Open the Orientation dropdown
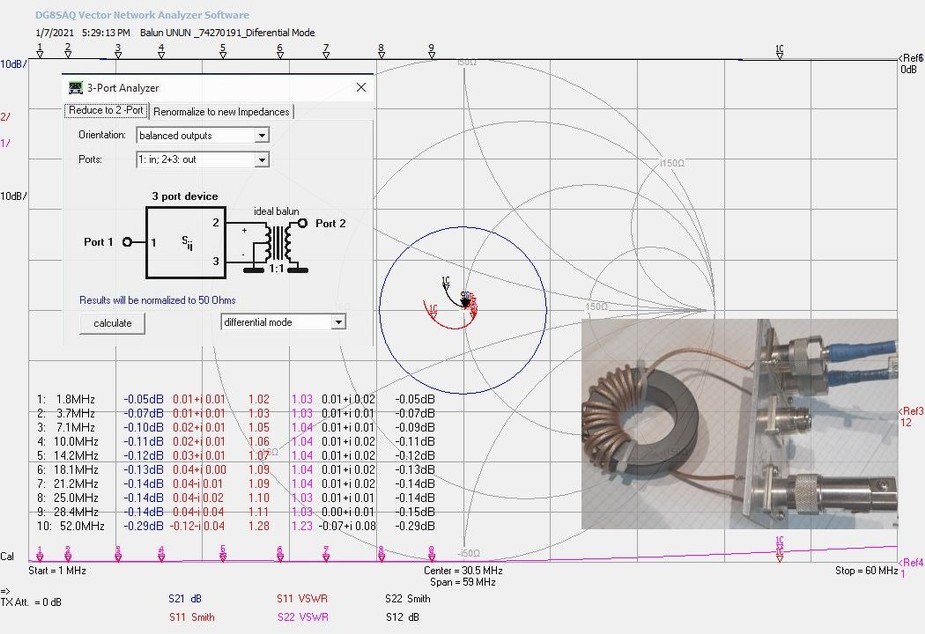The height and width of the screenshot is (634, 925). 262,135
